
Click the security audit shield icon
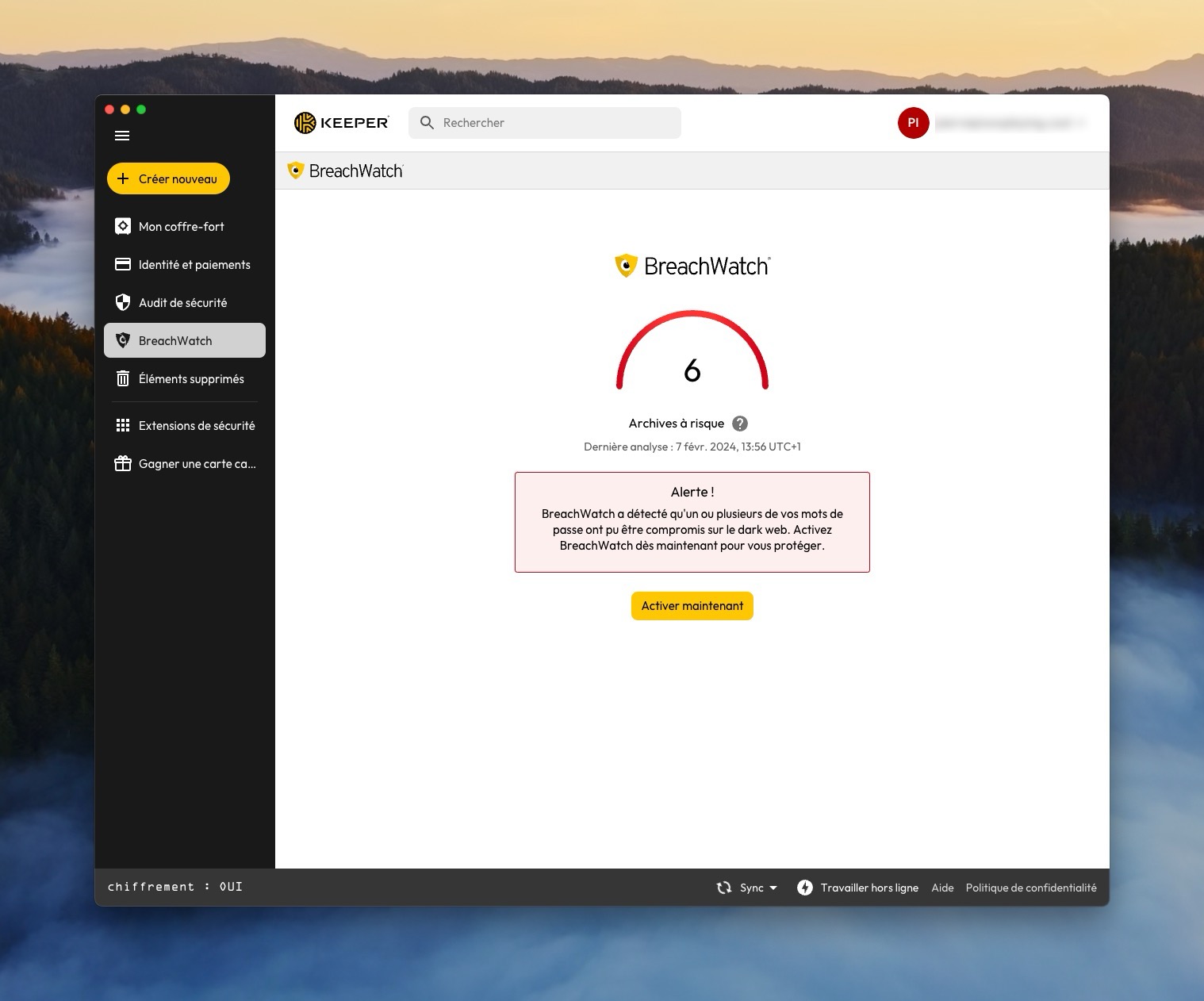coord(123,303)
